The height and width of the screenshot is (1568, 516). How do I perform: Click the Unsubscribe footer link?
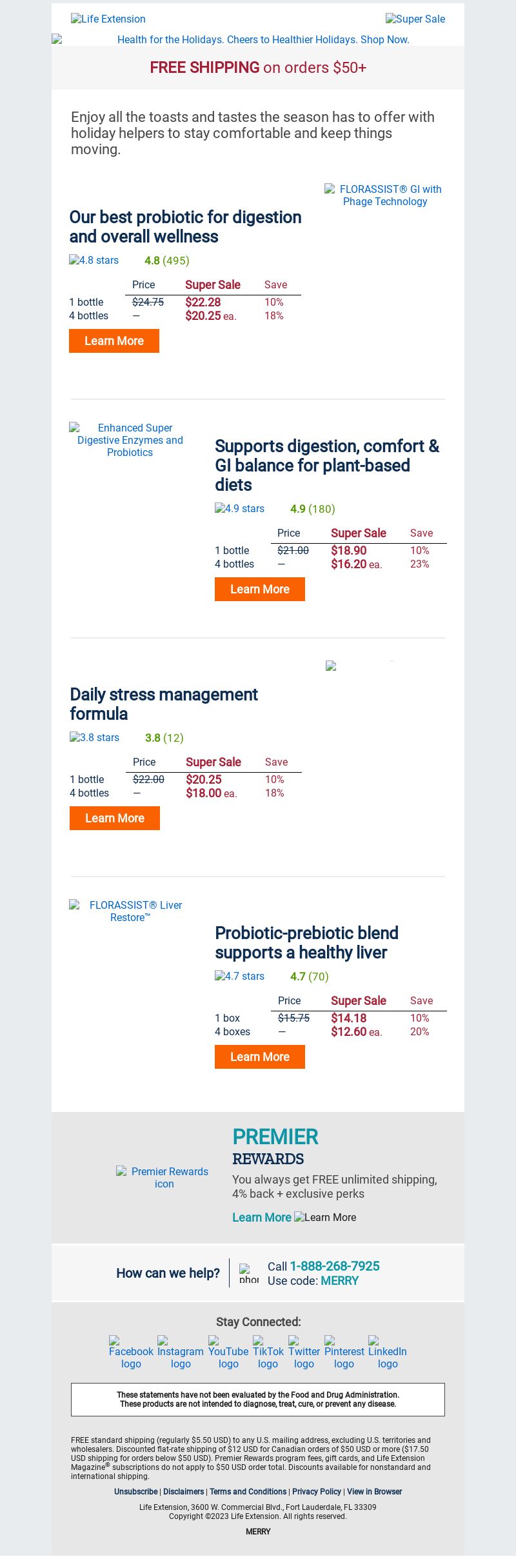(135, 1491)
